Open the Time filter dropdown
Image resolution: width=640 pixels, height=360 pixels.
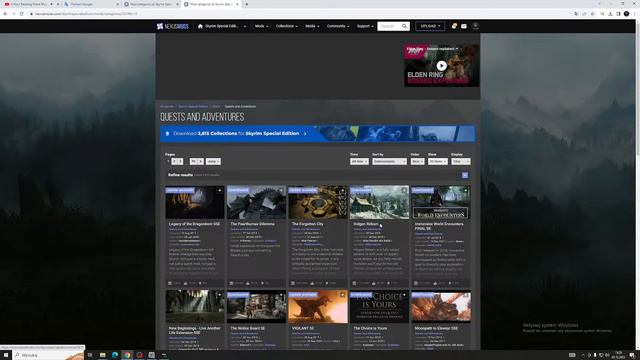tap(359, 162)
